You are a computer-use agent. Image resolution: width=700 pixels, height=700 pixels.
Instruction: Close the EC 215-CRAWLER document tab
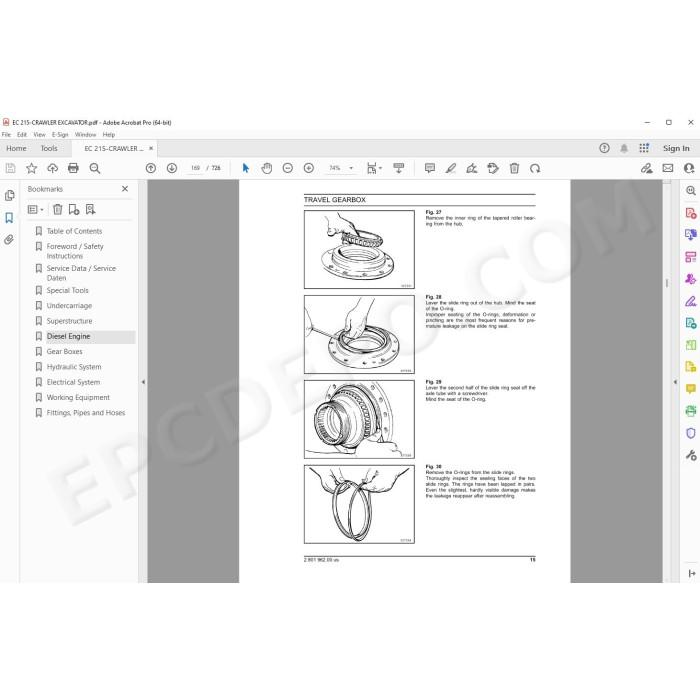coord(151,148)
